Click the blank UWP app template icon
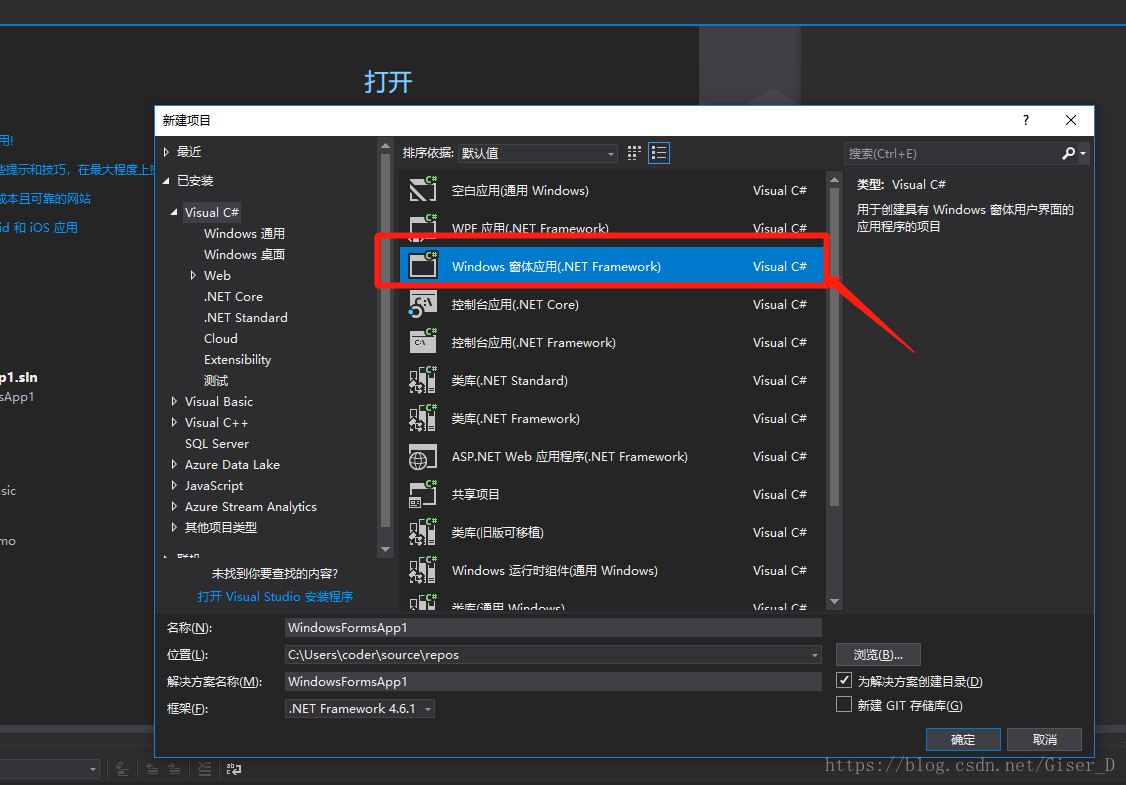Screen dimensions: 1126x785 [x=423, y=190]
